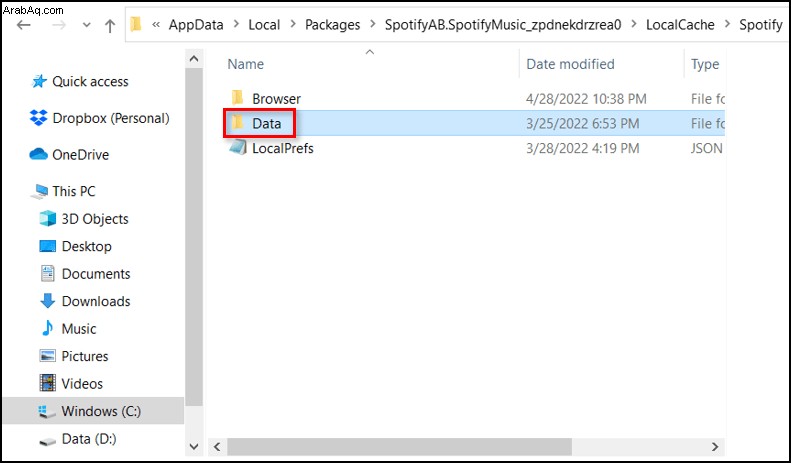Viewport: 791px width, 463px height.
Task: Open OneDrive in the navigation pane
Action: (x=81, y=154)
